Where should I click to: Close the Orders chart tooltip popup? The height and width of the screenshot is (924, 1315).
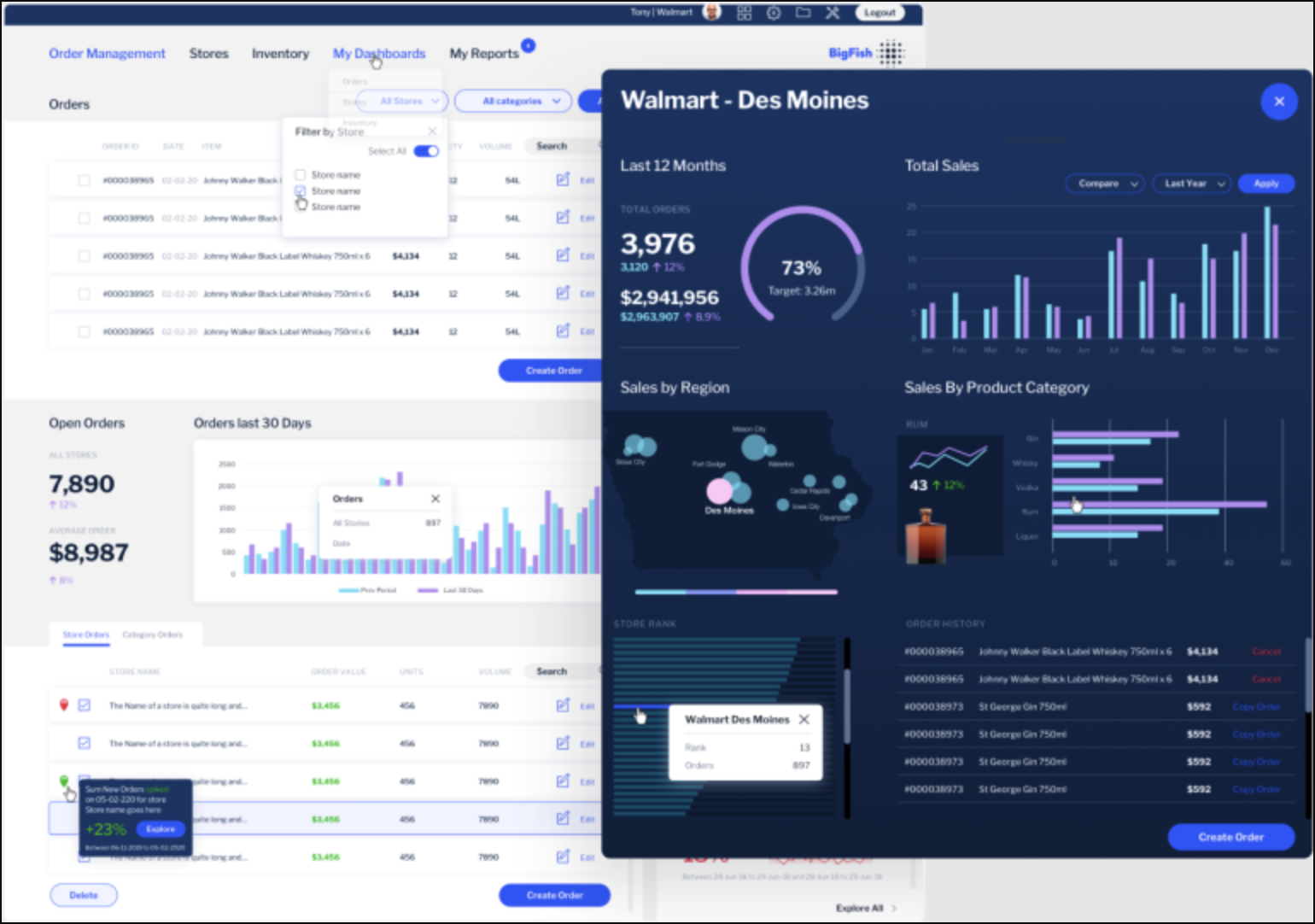(435, 499)
